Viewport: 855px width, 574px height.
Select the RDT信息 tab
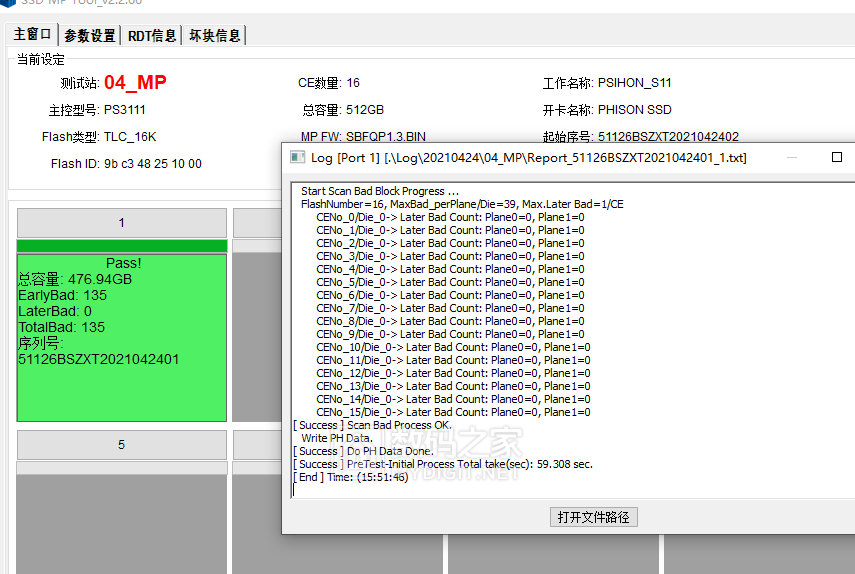click(153, 36)
